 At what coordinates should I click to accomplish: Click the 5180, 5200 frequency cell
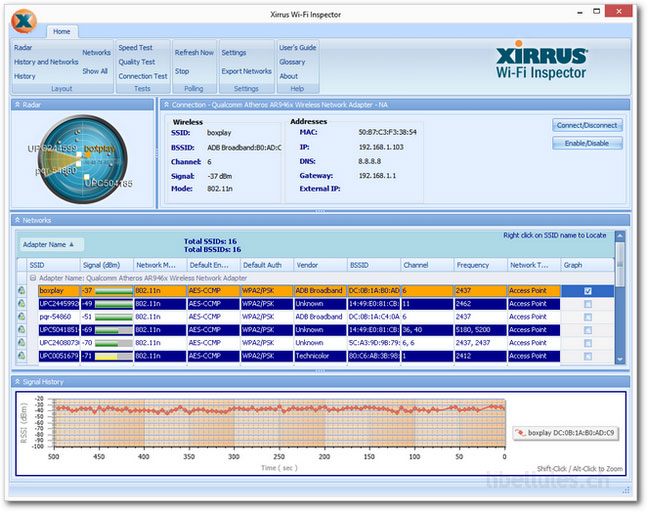(x=480, y=330)
